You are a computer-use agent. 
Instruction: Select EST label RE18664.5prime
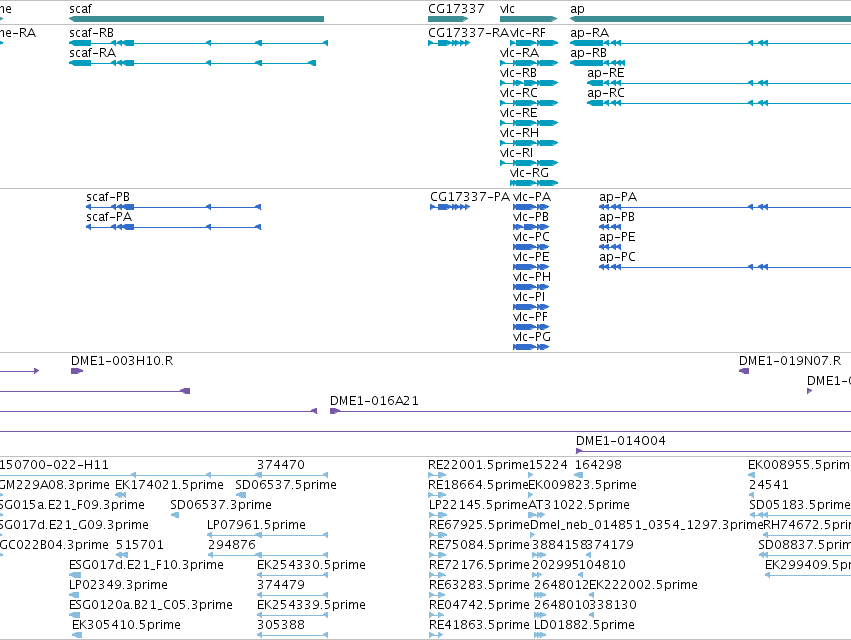point(479,485)
